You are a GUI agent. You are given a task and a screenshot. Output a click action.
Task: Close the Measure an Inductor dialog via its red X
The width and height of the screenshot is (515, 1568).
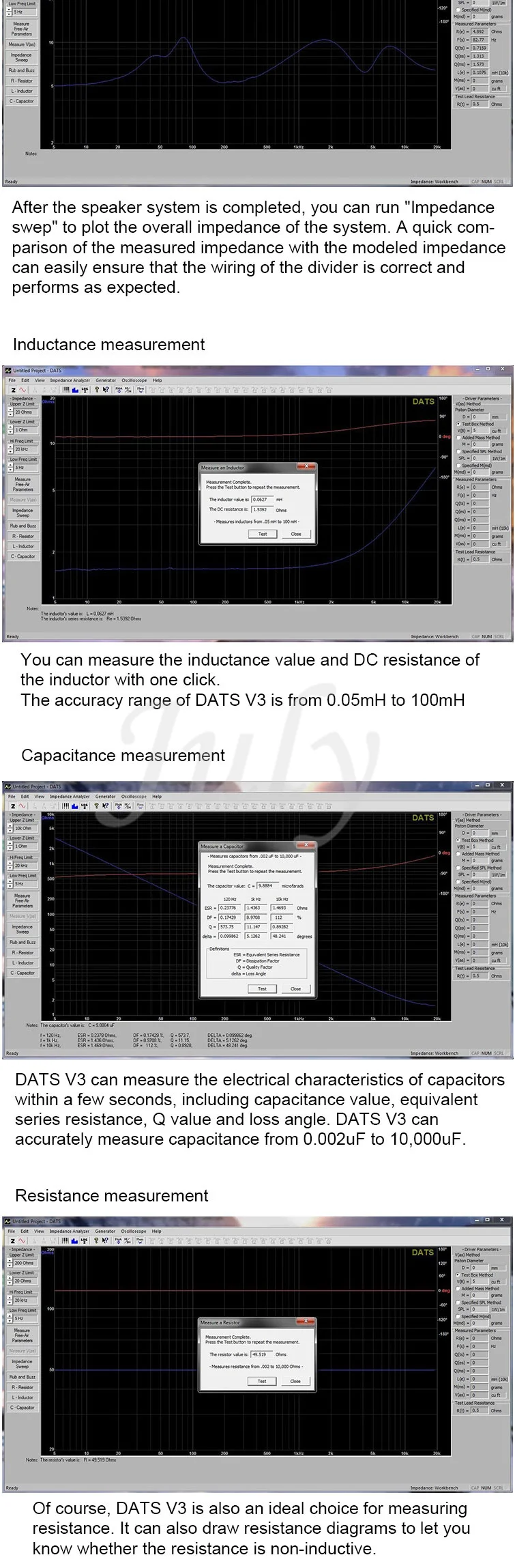coord(306,467)
